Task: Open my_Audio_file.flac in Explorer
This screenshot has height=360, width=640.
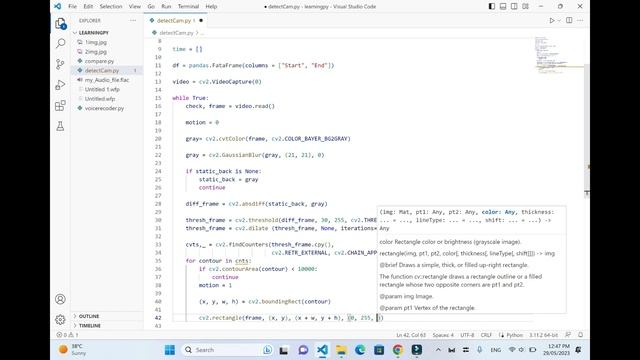Action: (107, 80)
